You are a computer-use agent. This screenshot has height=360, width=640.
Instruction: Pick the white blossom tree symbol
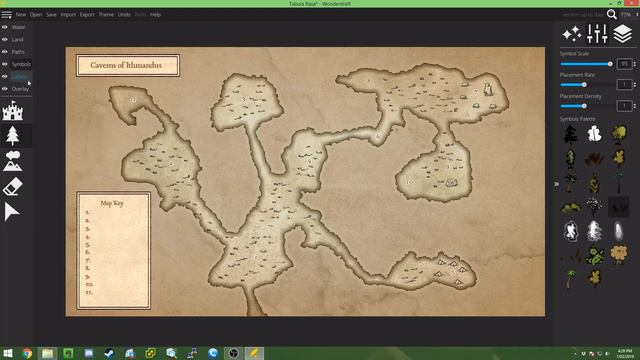pos(594,207)
